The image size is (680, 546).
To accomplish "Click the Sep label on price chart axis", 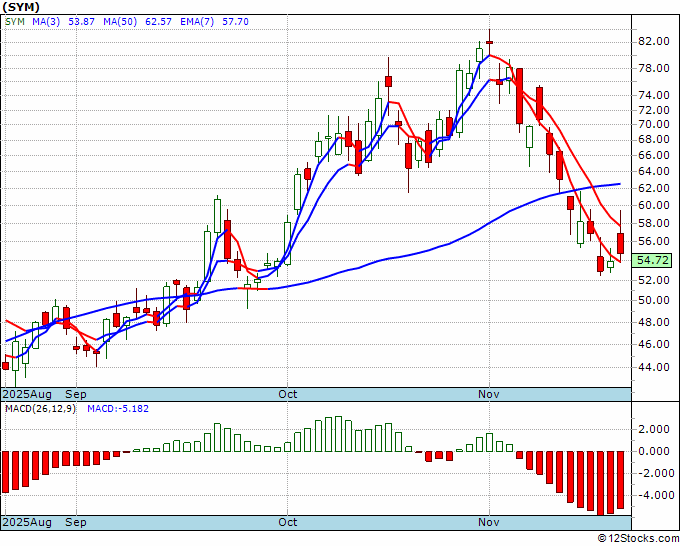I will pyautogui.click(x=76, y=394).
